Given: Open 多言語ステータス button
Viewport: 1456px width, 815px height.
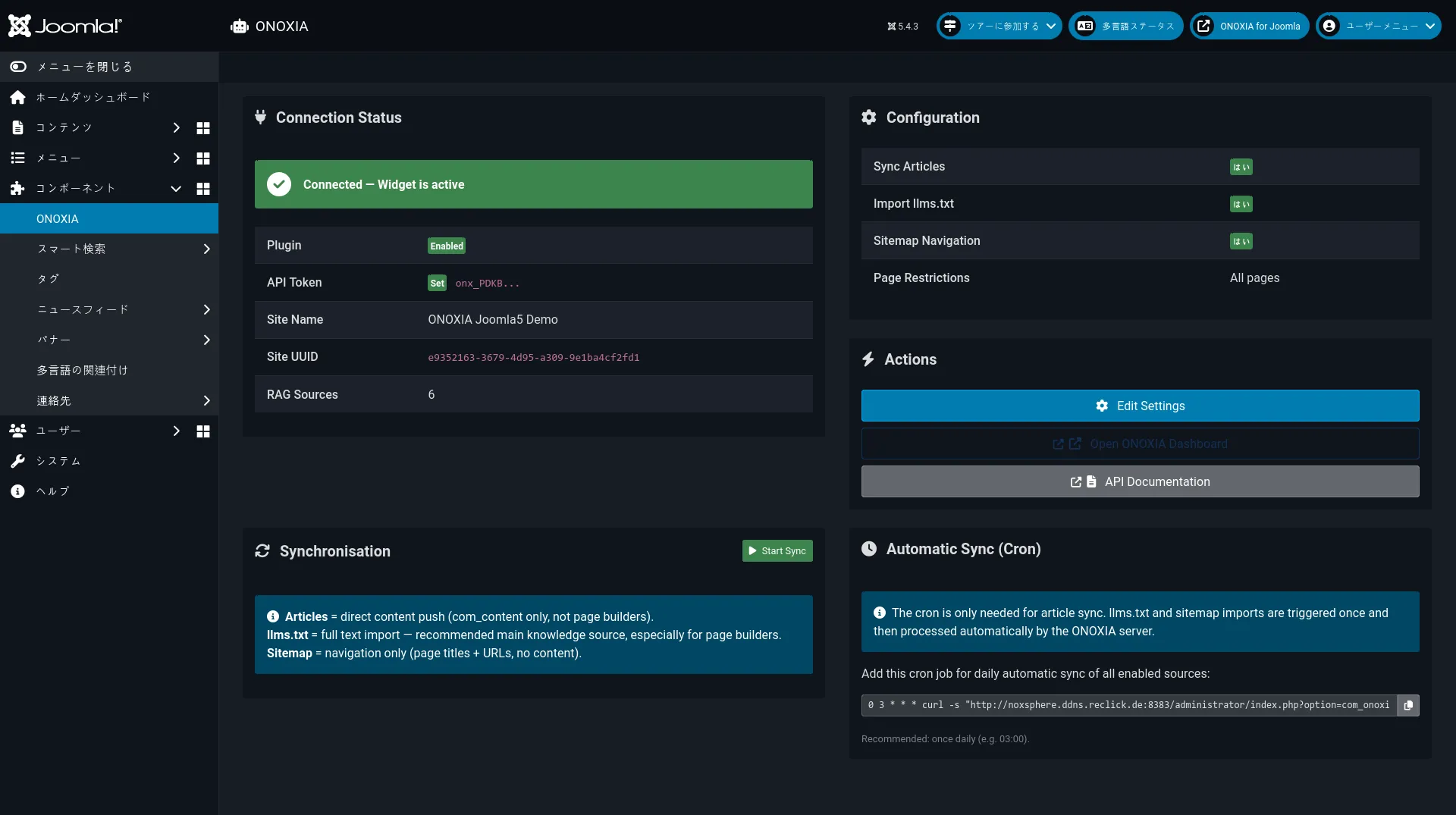Looking at the screenshot, I should coord(1125,26).
